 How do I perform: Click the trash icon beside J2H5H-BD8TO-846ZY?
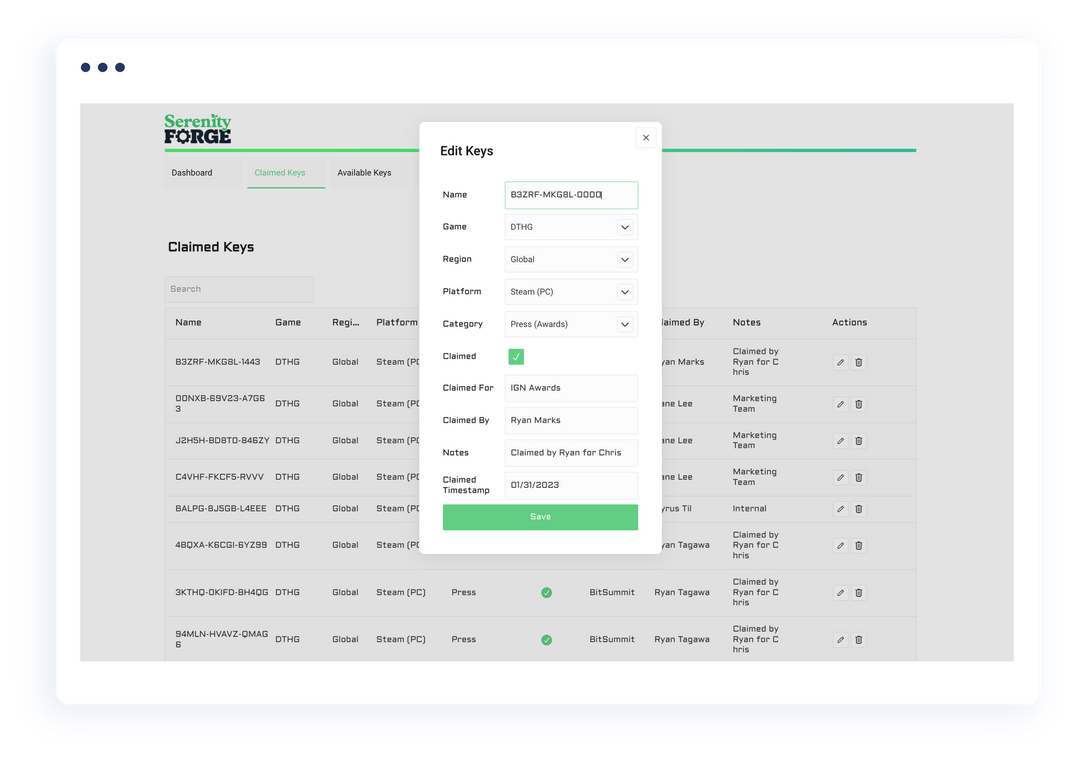[858, 440]
